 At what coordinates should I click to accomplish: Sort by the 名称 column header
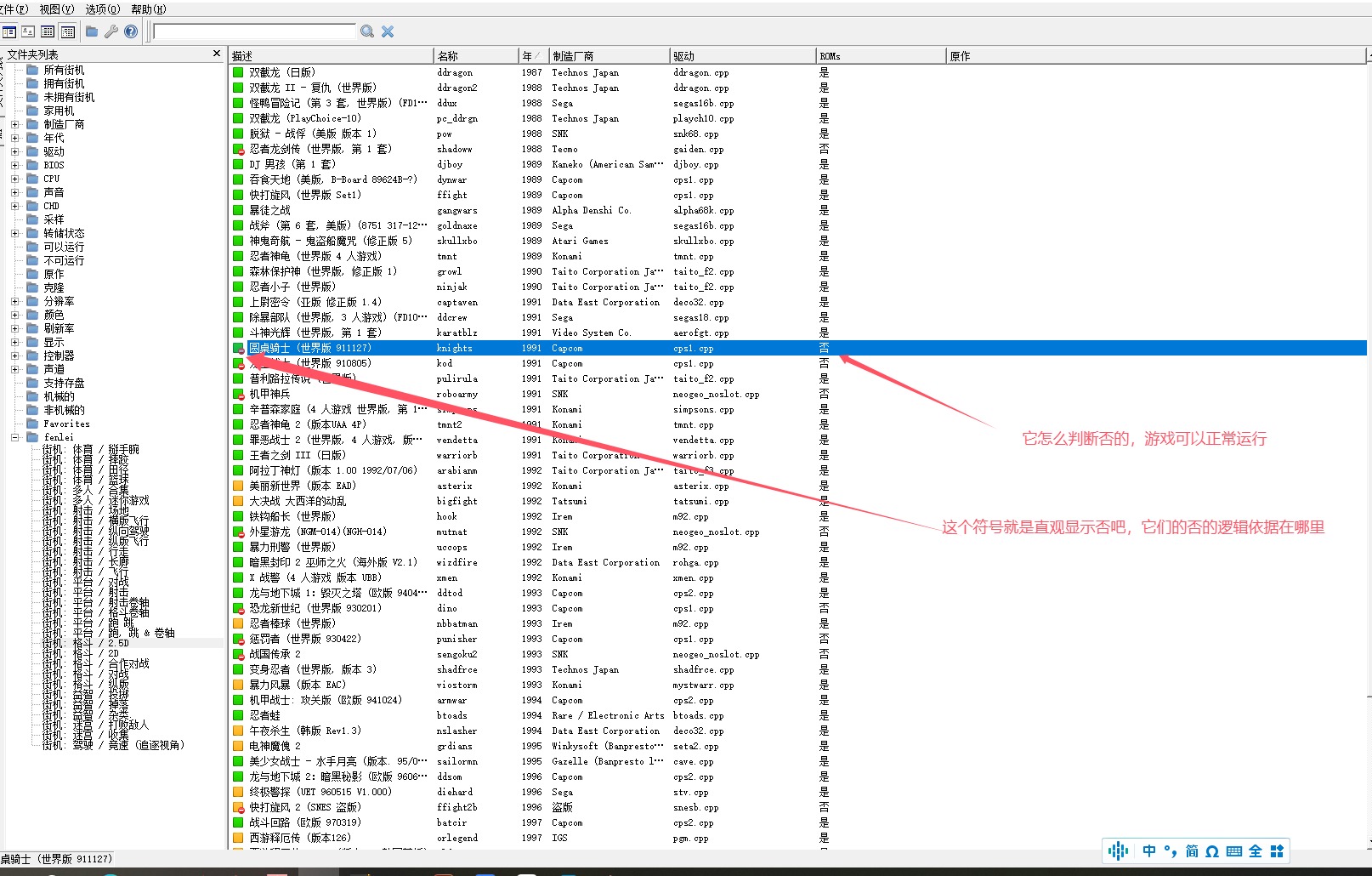point(476,56)
